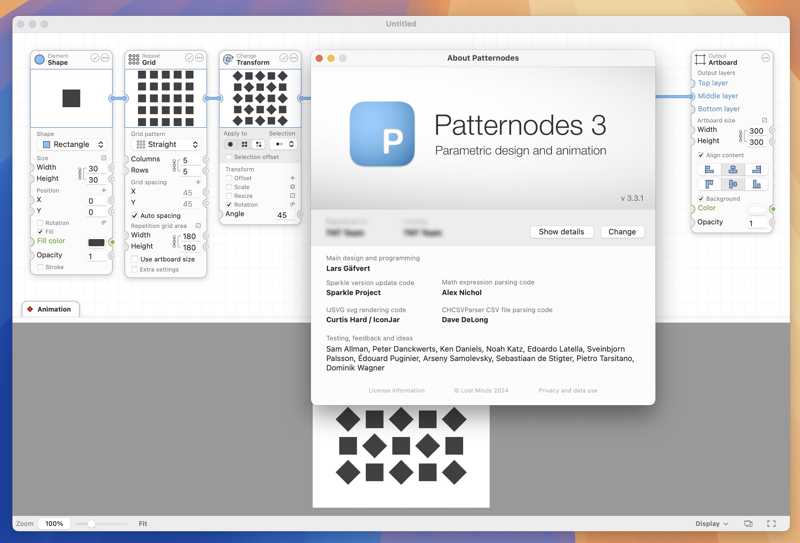Click the checkmark icon on Shape node
Image resolution: width=800 pixels, height=543 pixels.
(x=95, y=58)
